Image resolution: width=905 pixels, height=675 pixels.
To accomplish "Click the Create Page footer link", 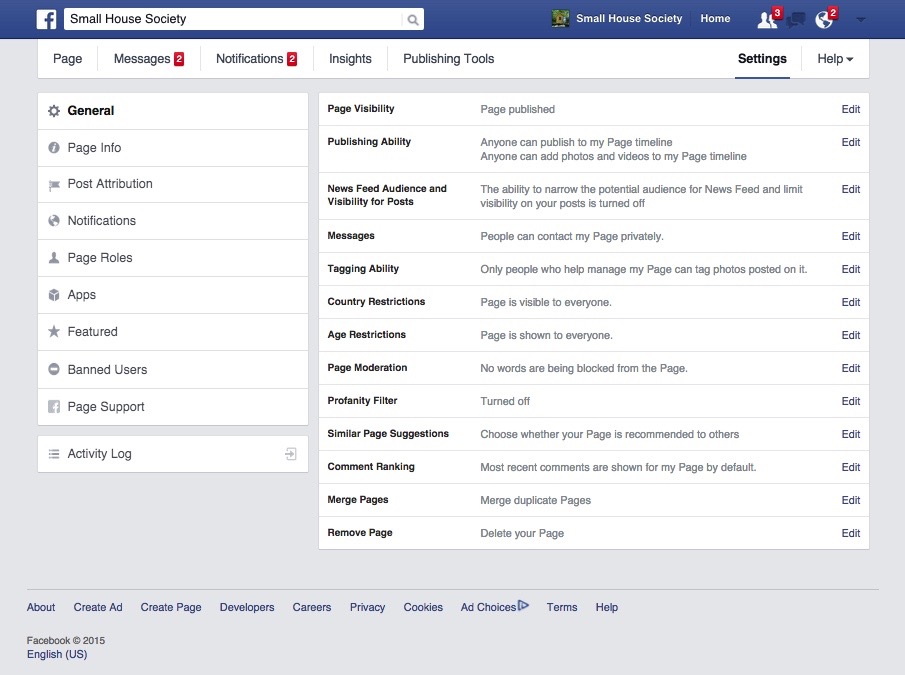I will tap(171, 608).
